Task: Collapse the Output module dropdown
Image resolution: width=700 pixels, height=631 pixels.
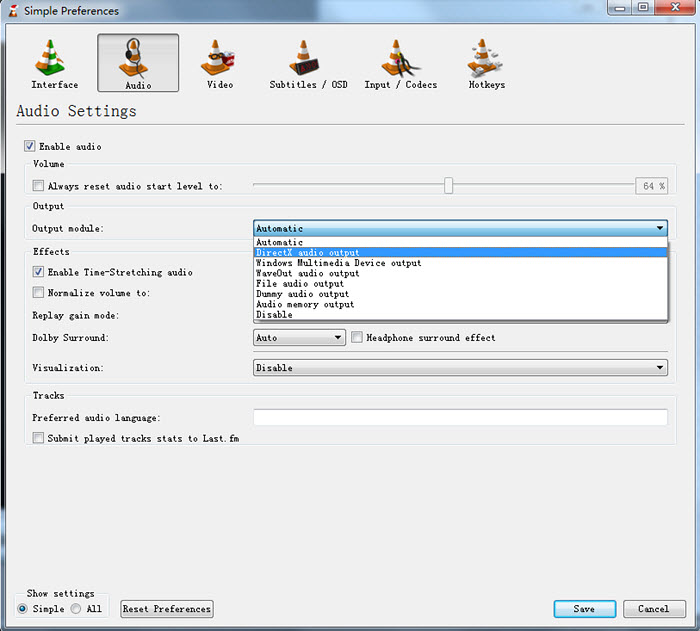Action: (x=460, y=228)
